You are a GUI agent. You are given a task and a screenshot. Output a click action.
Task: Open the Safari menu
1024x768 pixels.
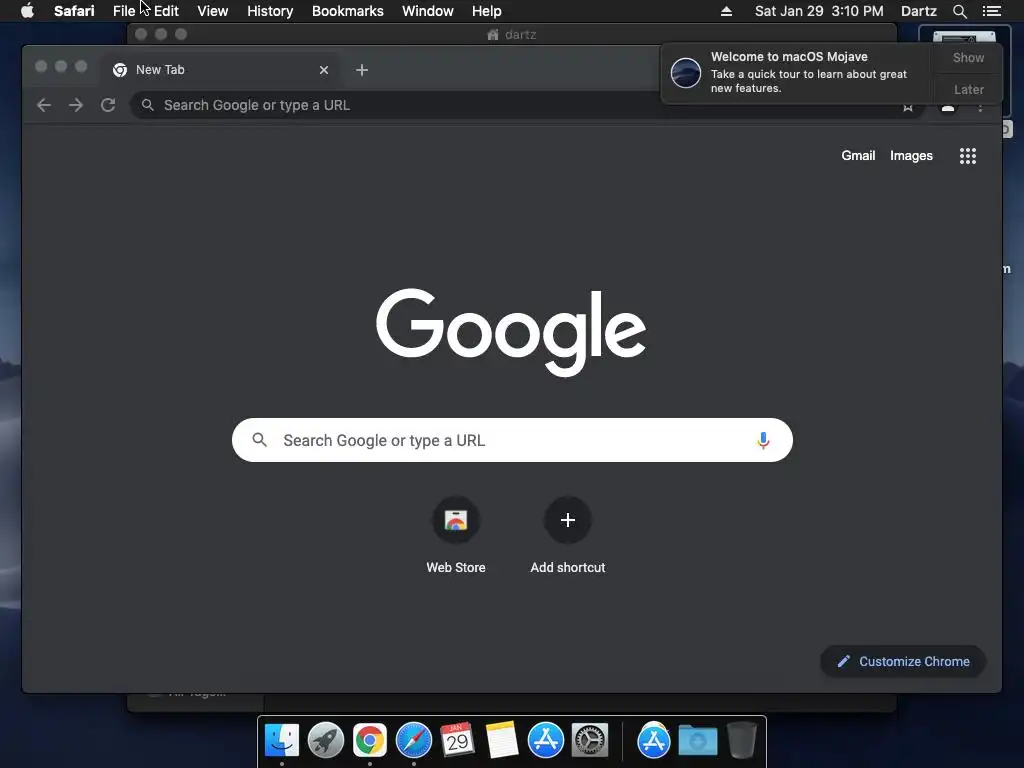tap(74, 11)
